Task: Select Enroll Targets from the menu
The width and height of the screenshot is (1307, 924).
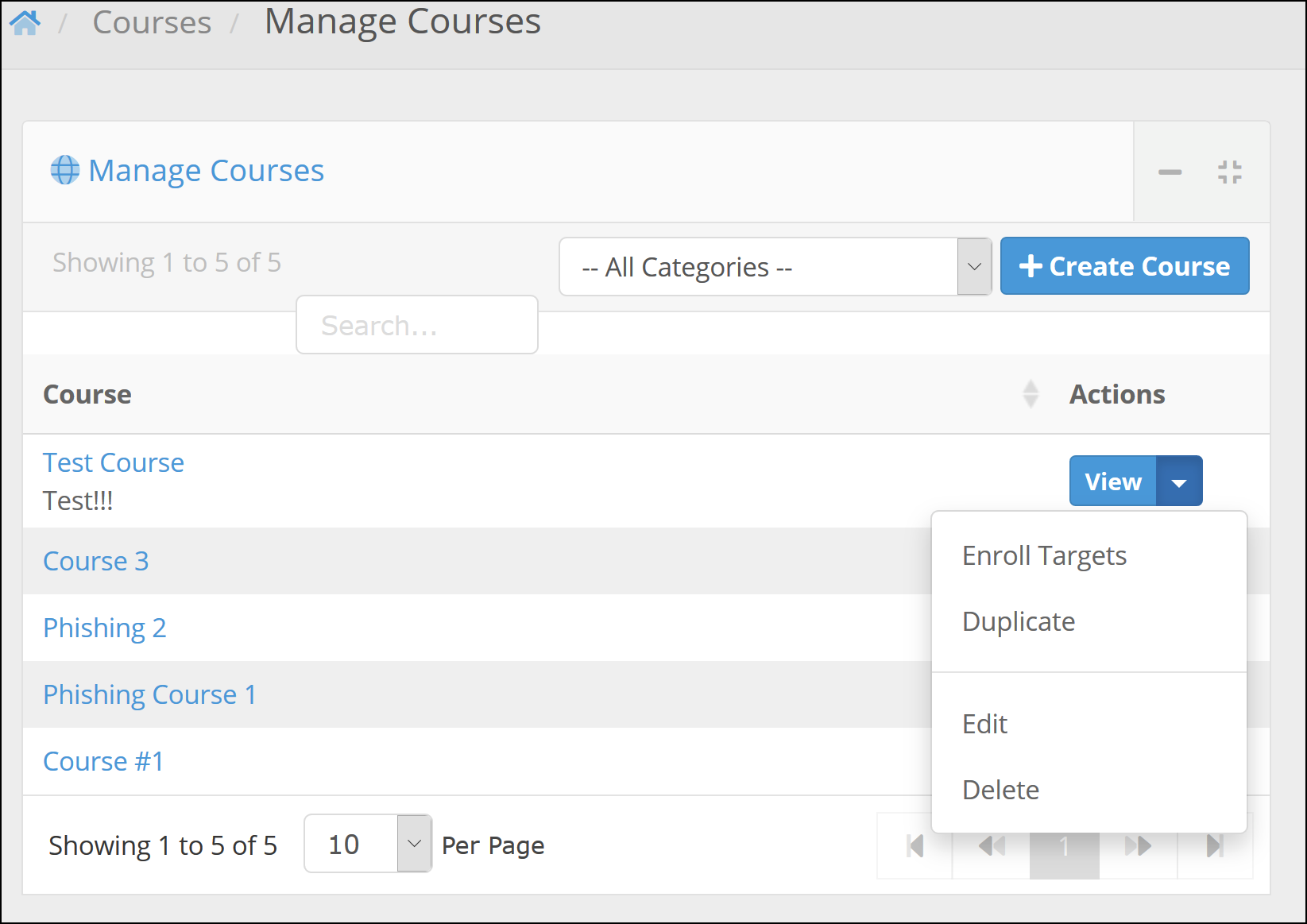Action: 1044,556
